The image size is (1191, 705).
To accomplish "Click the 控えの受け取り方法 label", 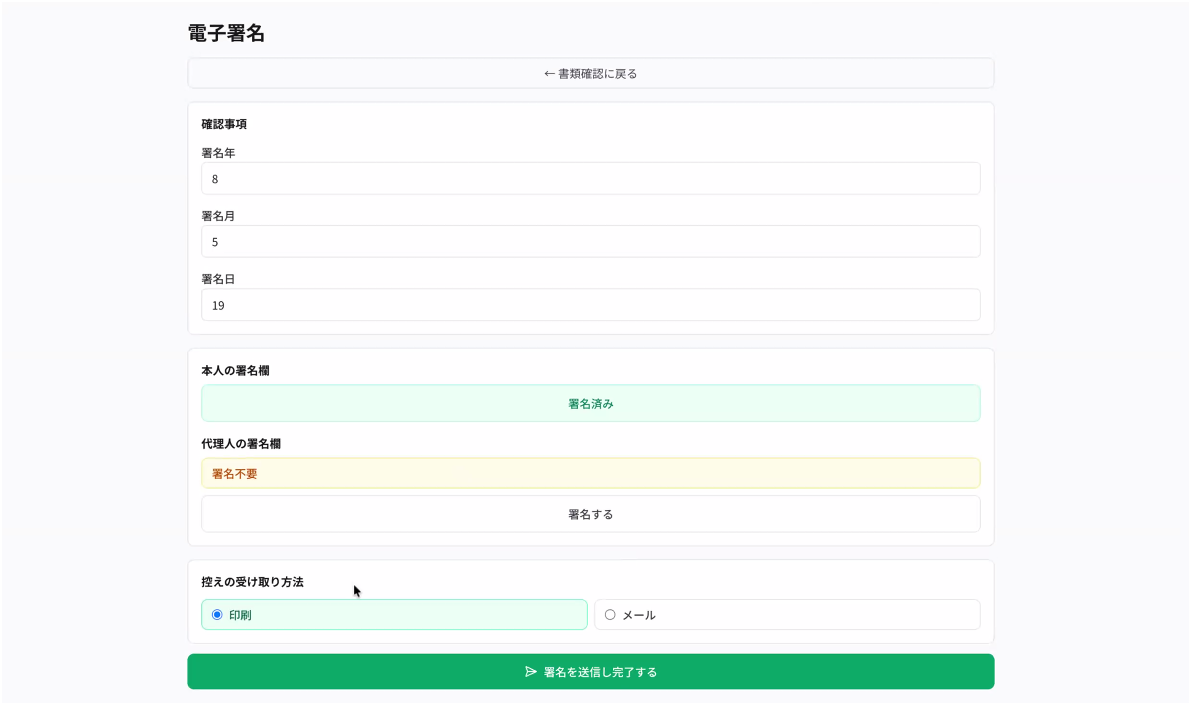I will 252,582.
